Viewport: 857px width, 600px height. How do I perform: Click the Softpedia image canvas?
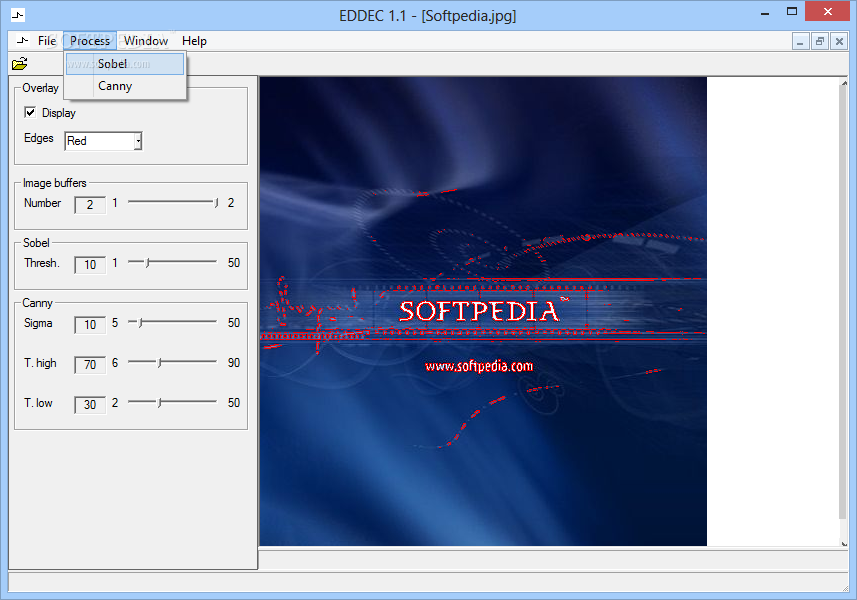[x=483, y=311]
